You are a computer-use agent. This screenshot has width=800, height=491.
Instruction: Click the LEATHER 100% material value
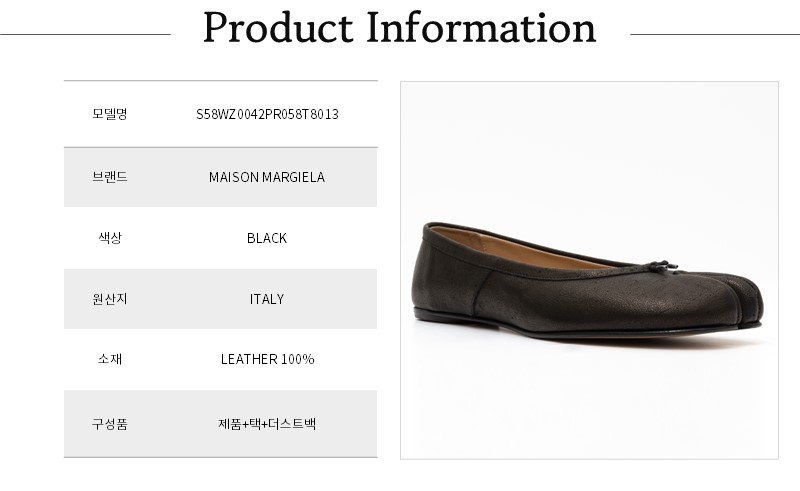click(267, 359)
